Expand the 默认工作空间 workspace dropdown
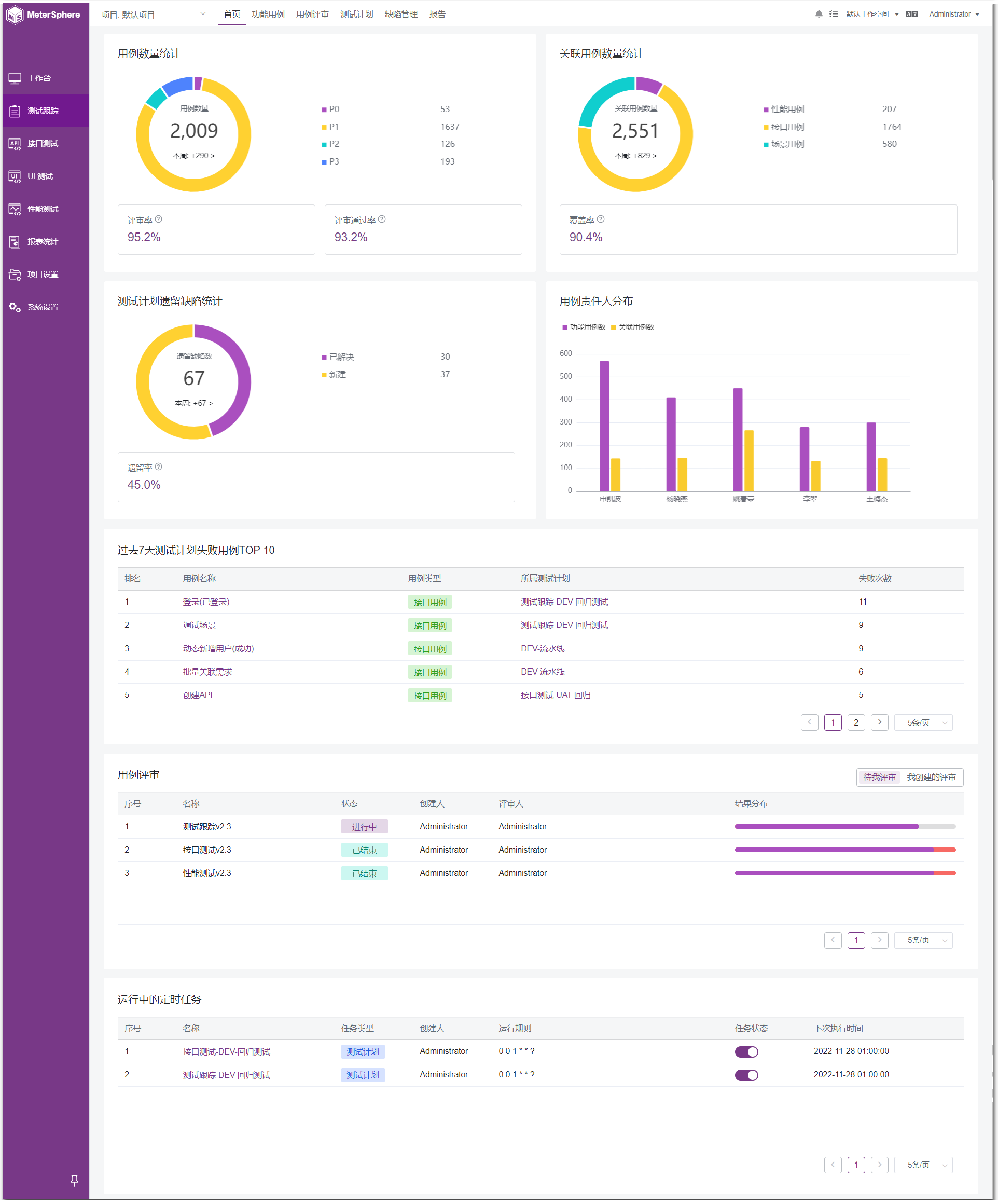The image size is (998, 1204). 872,15
